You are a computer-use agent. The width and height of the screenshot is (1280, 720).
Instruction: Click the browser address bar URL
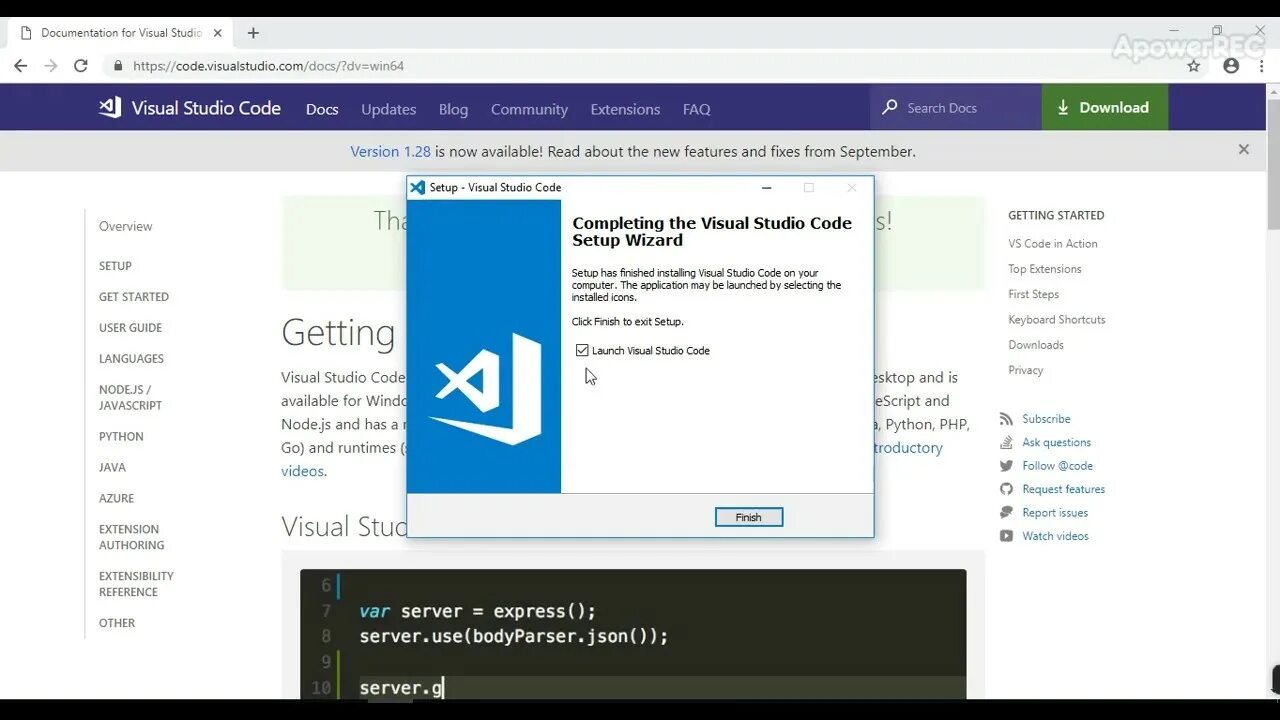pyautogui.click(x=268, y=66)
